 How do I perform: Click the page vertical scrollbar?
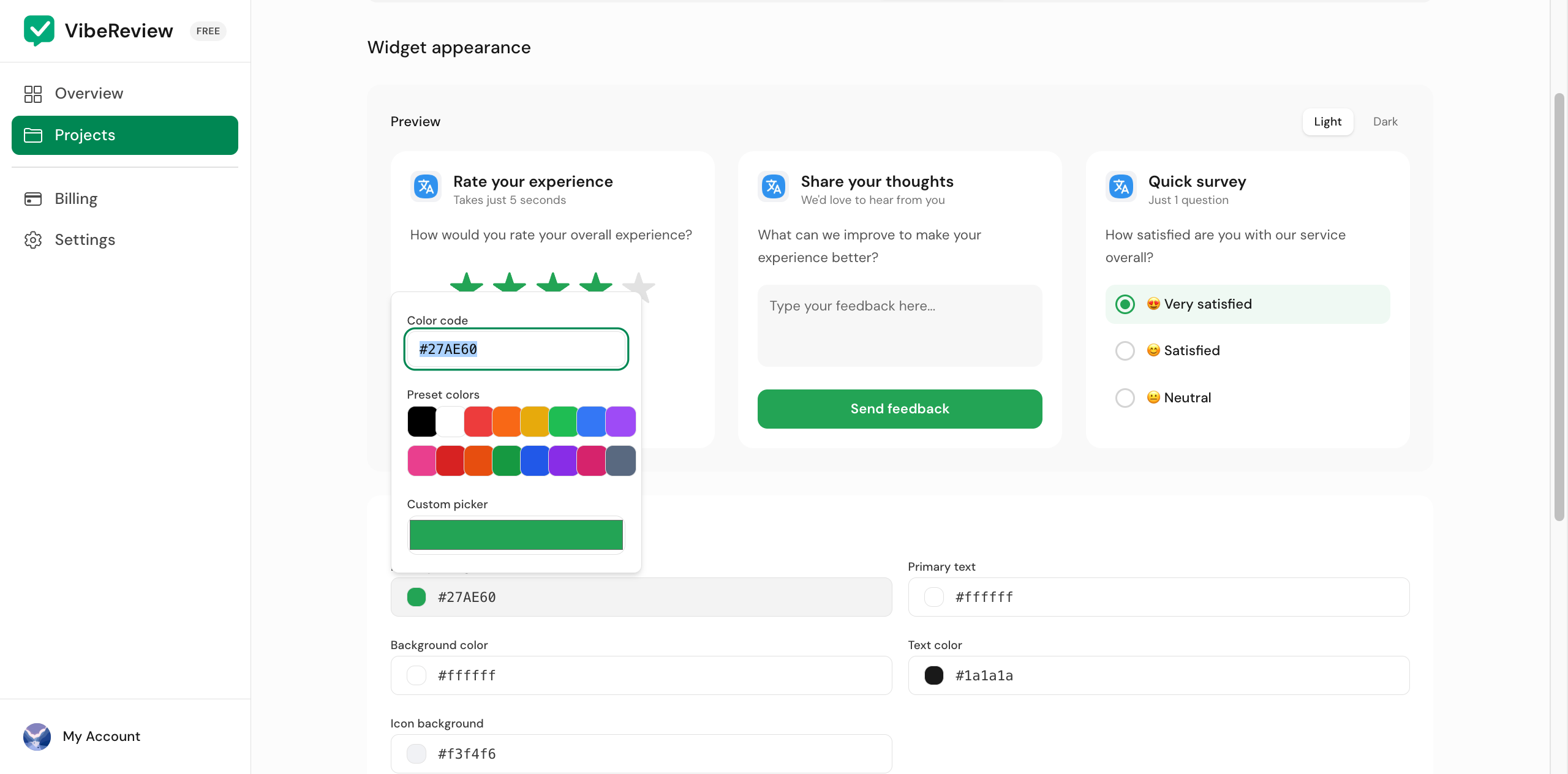coord(1559,306)
